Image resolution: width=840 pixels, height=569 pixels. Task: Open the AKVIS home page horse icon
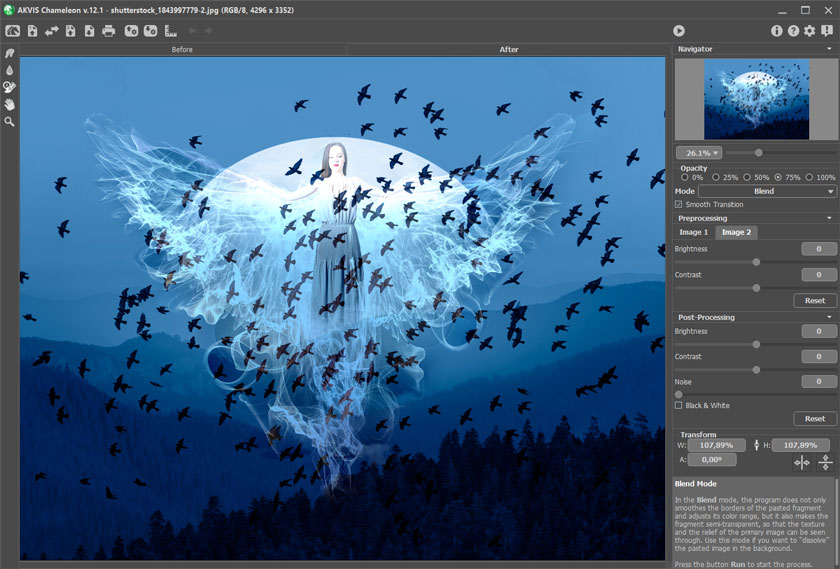(12, 31)
